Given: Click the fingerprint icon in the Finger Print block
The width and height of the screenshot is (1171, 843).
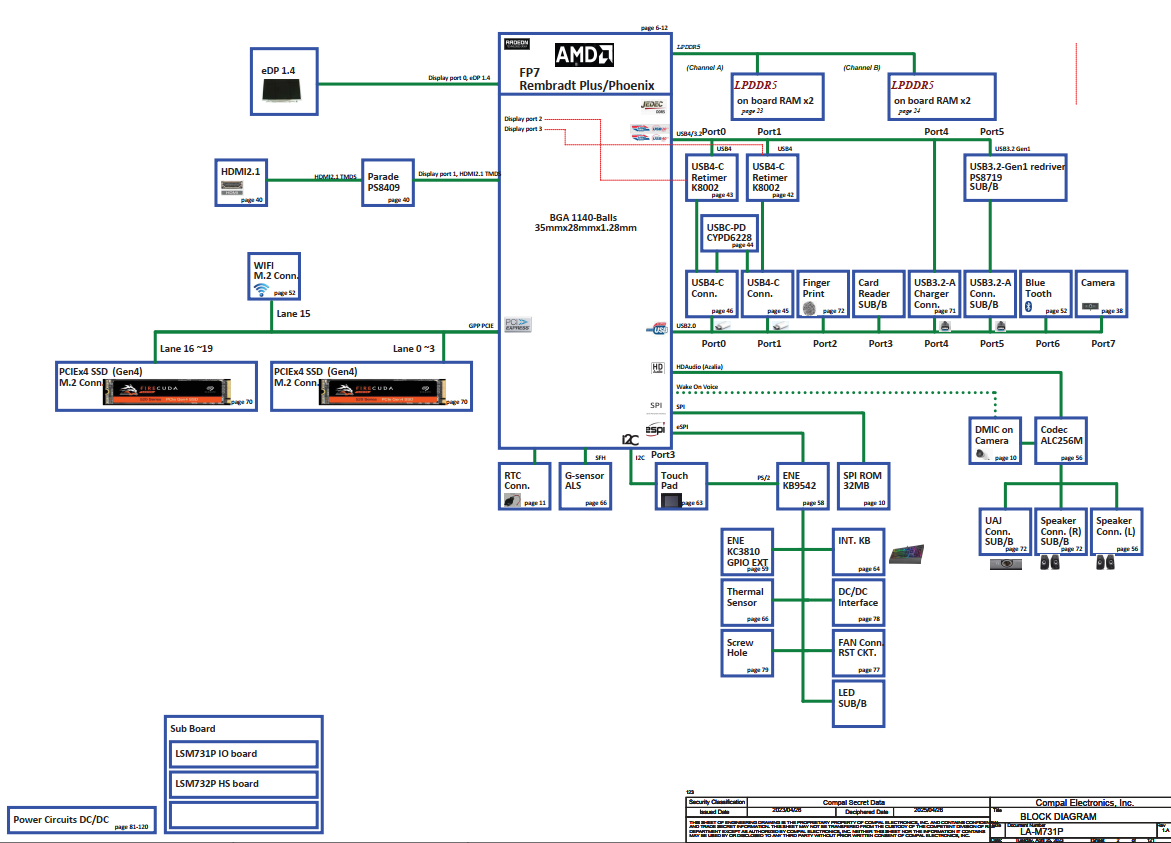Looking at the screenshot, I should (808, 310).
